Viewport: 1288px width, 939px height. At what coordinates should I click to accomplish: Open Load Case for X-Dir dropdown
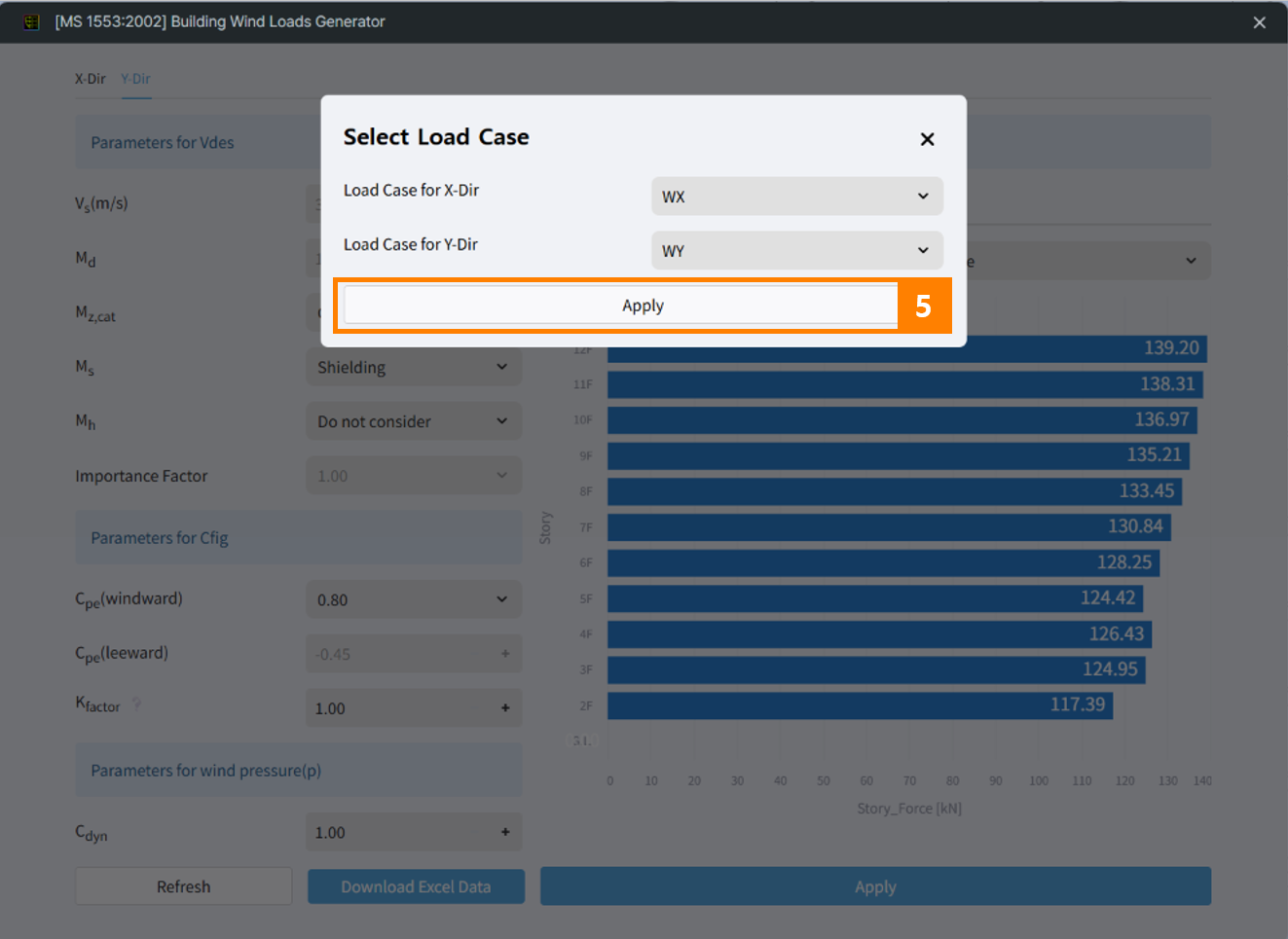pos(795,197)
